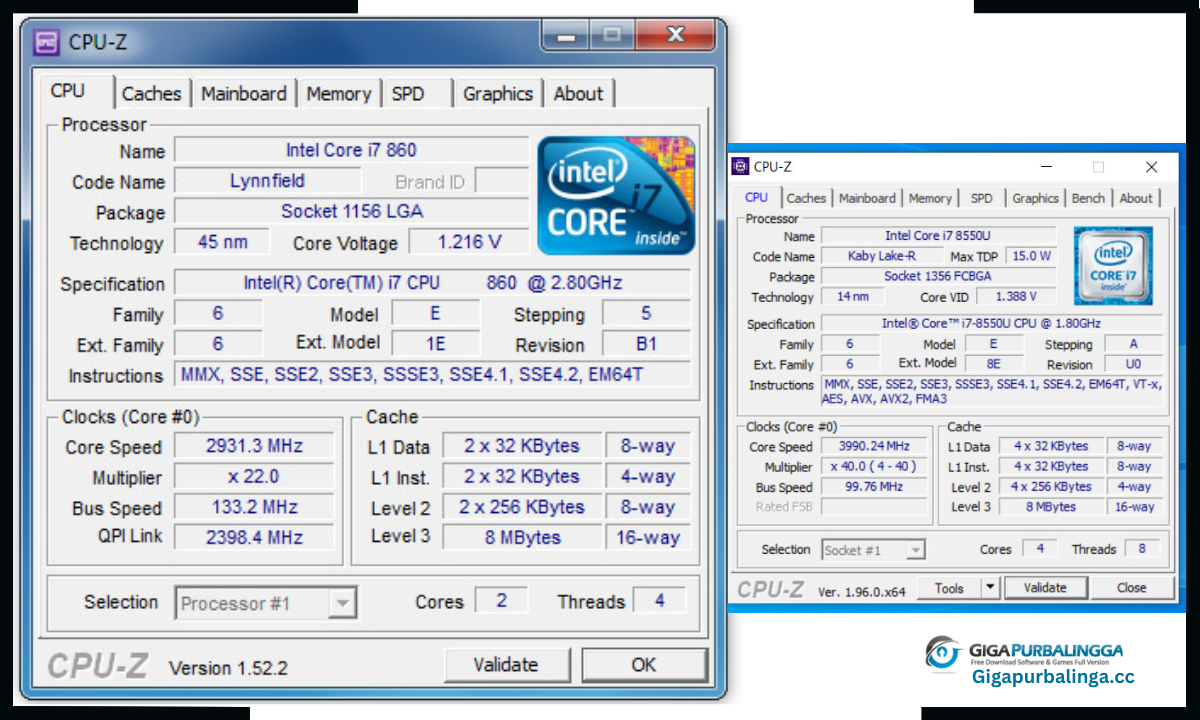Click Ext. Model value 8E in right window
This screenshot has width=1200, height=720.
point(993,364)
